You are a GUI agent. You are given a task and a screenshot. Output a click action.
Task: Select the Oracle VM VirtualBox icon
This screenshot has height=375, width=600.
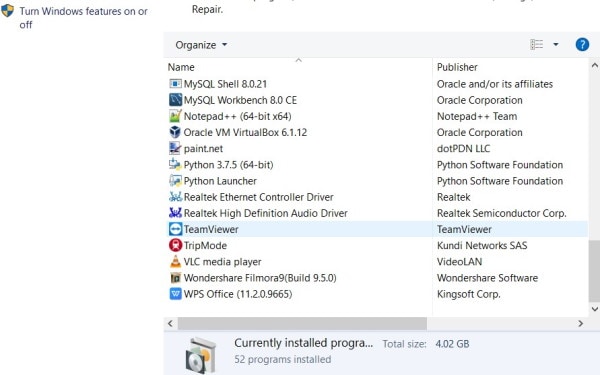[175, 132]
